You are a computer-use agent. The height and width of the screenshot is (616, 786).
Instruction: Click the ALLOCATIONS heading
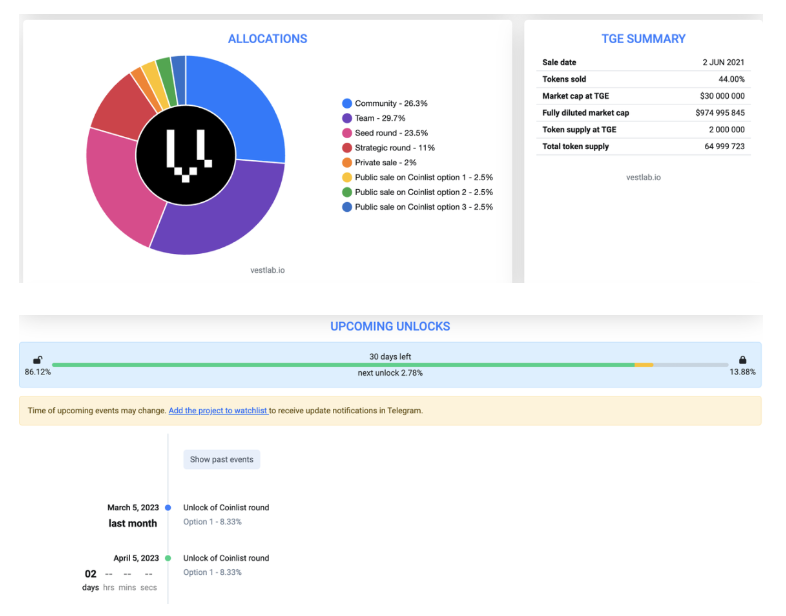[x=268, y=39]
